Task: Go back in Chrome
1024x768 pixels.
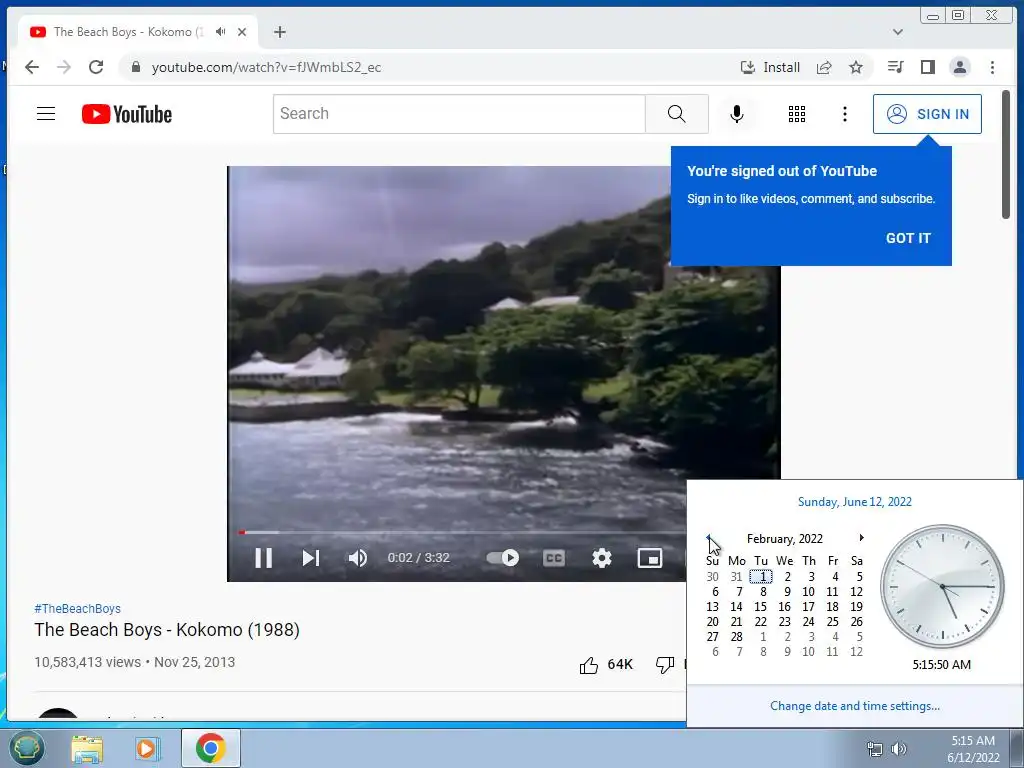Action: click(x=31, y=67)
